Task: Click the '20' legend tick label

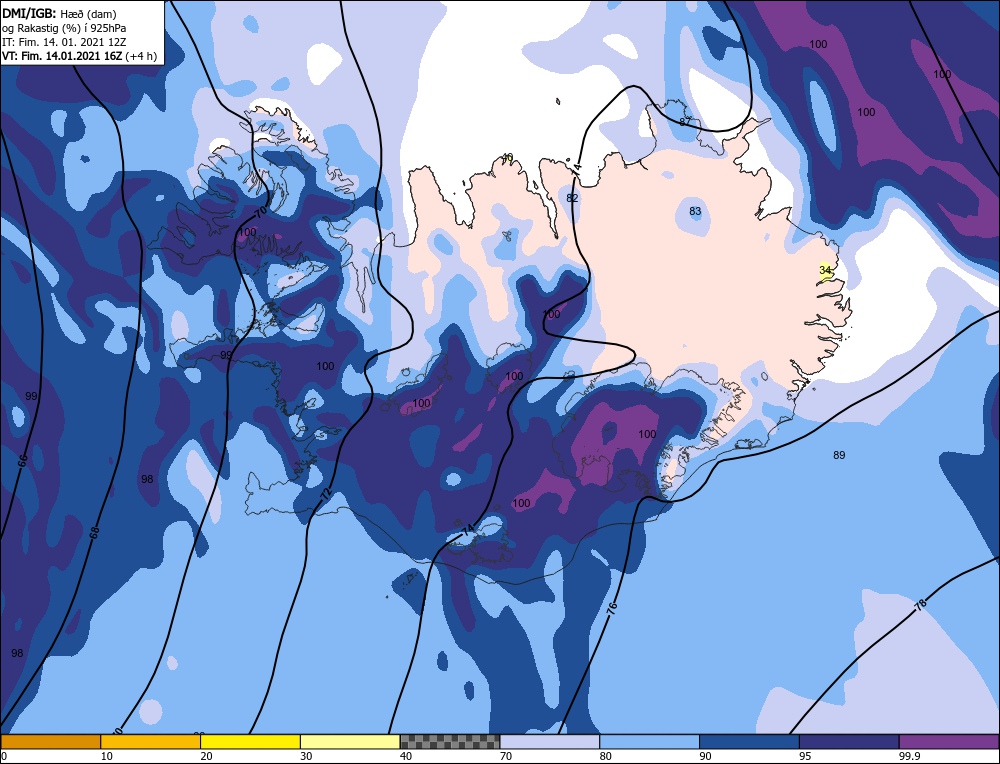Action: click(x=206, y=756)
